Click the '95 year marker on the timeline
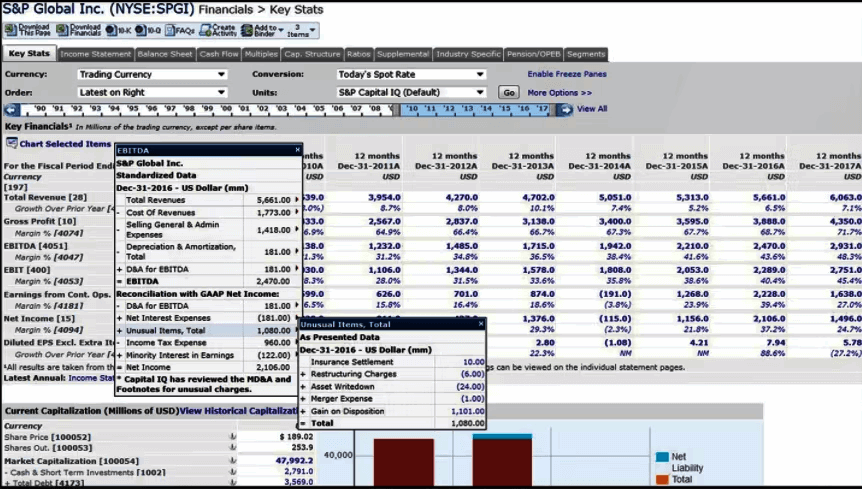Image resolution: width=862 pixels, height=489 pixels. [x=132, y=108]
